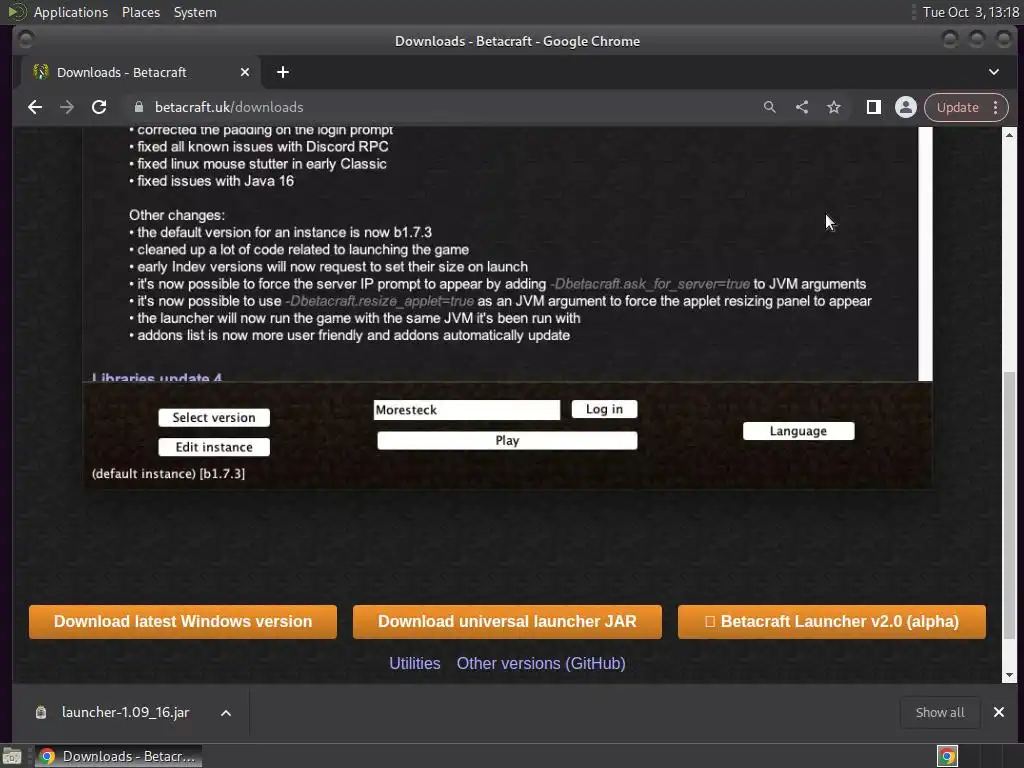Click the page scrollbar up arrow
This screenshot has width=1024, height=768.
click(x=1010, y=135)
